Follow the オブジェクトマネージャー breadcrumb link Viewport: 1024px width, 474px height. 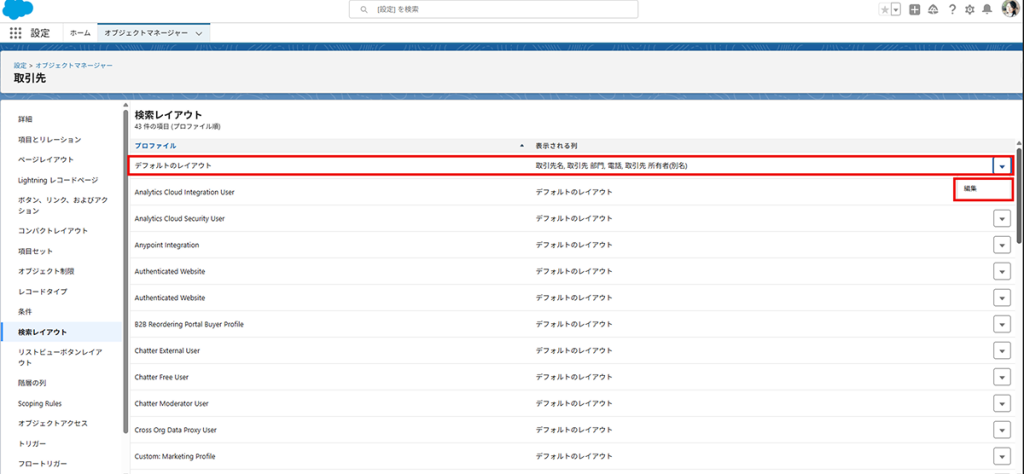74,65
